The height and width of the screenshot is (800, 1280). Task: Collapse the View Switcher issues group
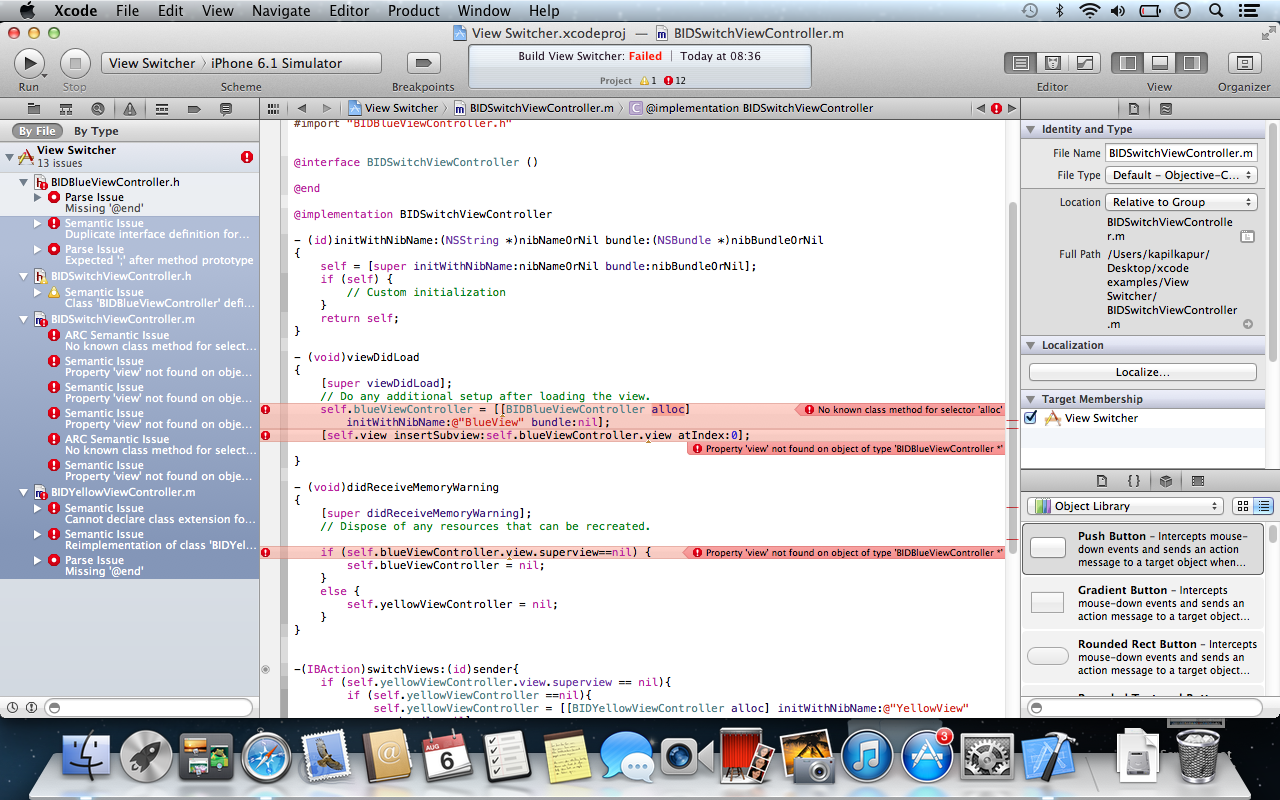9,156
